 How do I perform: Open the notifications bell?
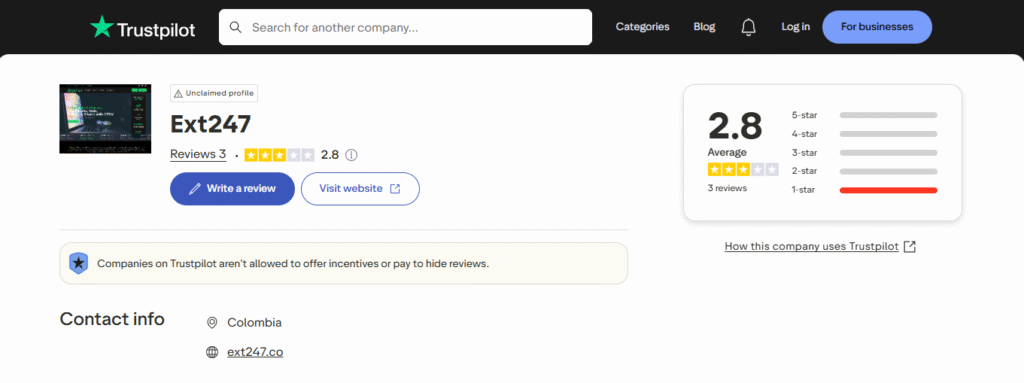(748, 27)
